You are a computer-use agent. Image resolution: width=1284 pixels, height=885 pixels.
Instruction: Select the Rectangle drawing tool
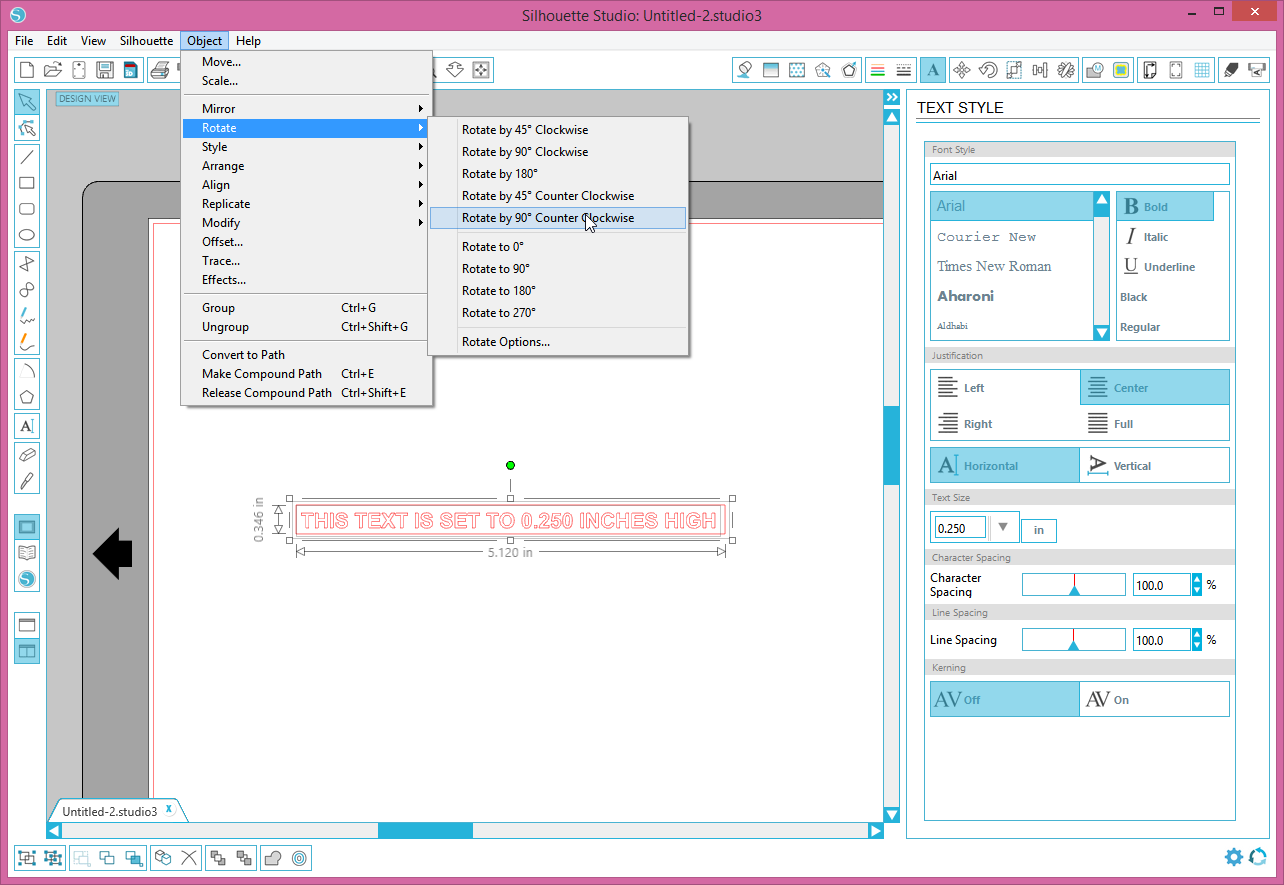(x=27, y=183)
